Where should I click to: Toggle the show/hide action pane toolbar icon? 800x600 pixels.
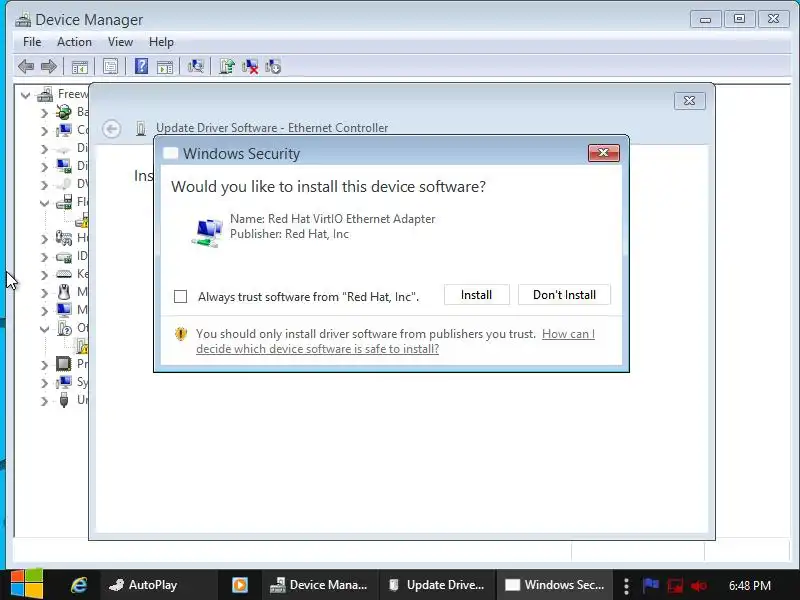click(x=165, y=67)
